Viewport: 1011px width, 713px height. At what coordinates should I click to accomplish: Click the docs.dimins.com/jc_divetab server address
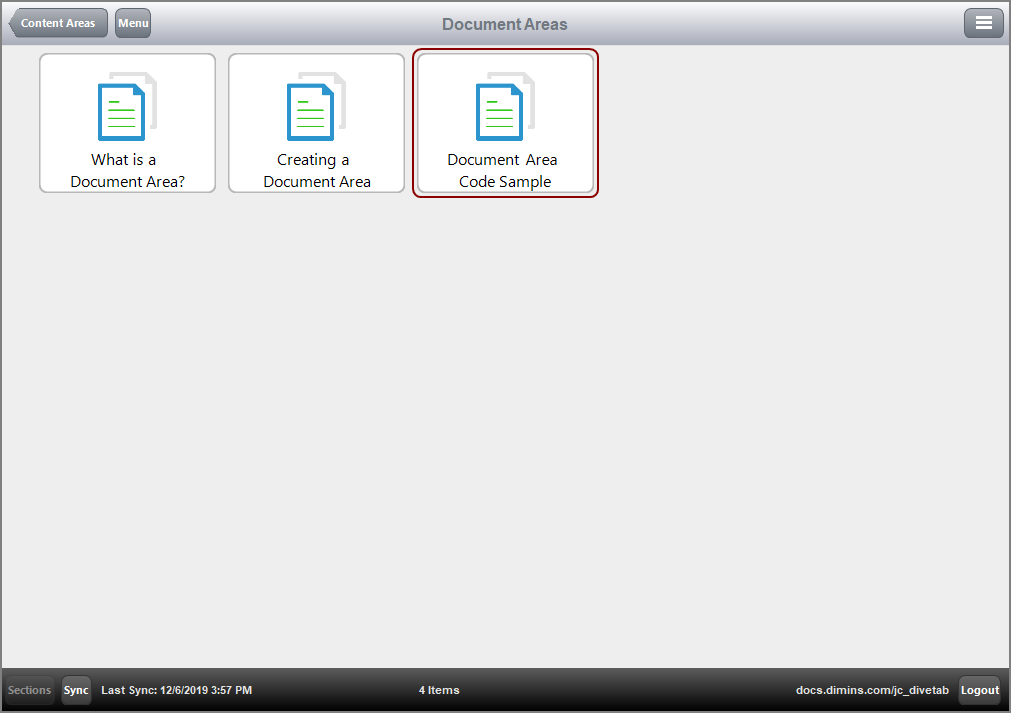[872, 690]
